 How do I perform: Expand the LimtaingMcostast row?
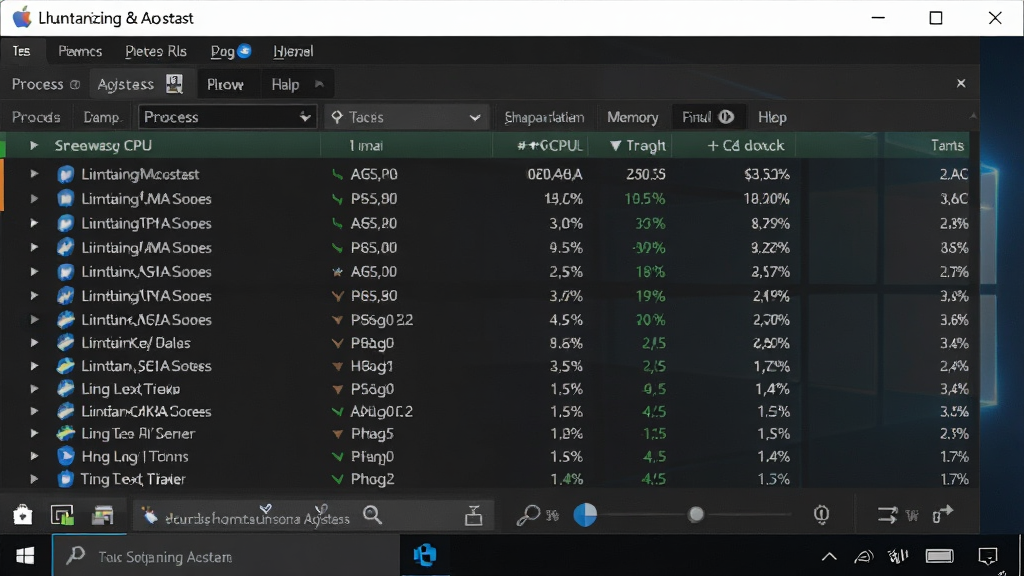pos(33,174)
